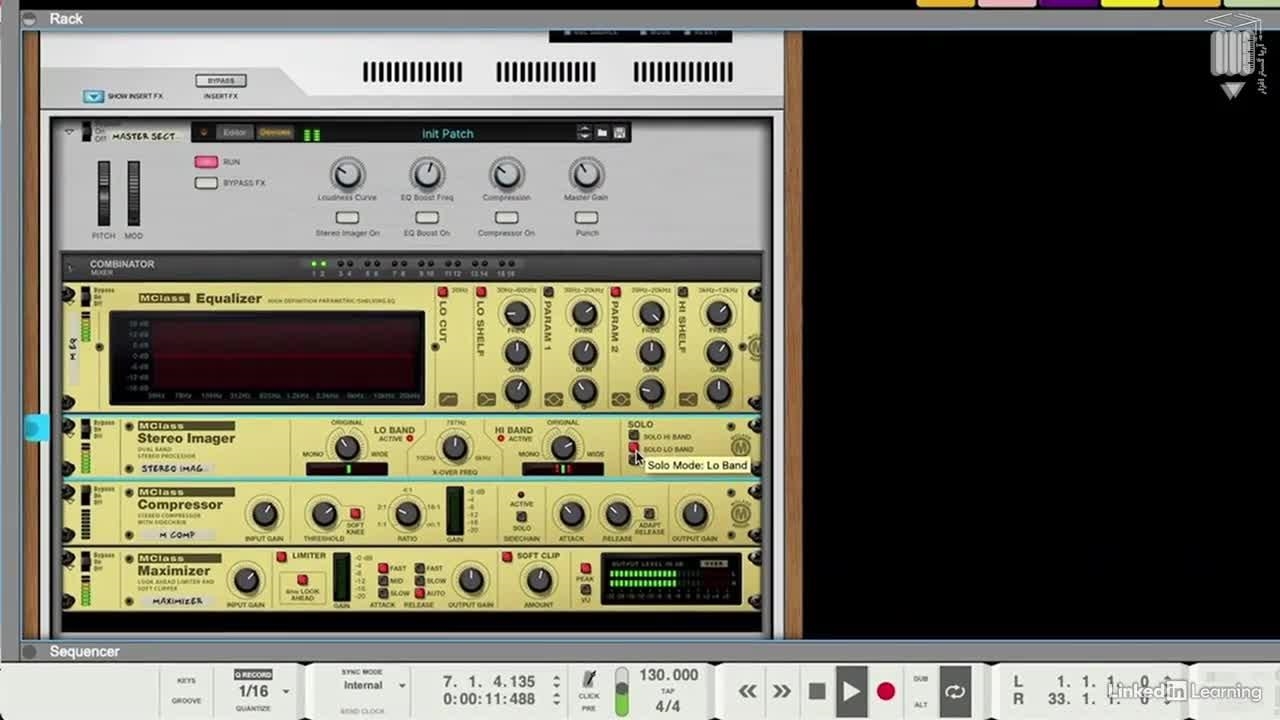Click the Master Gain knob
Image resolution: width=1280 pixels, height=720 pixels.
pyautogui.click(x=586, y=175)
